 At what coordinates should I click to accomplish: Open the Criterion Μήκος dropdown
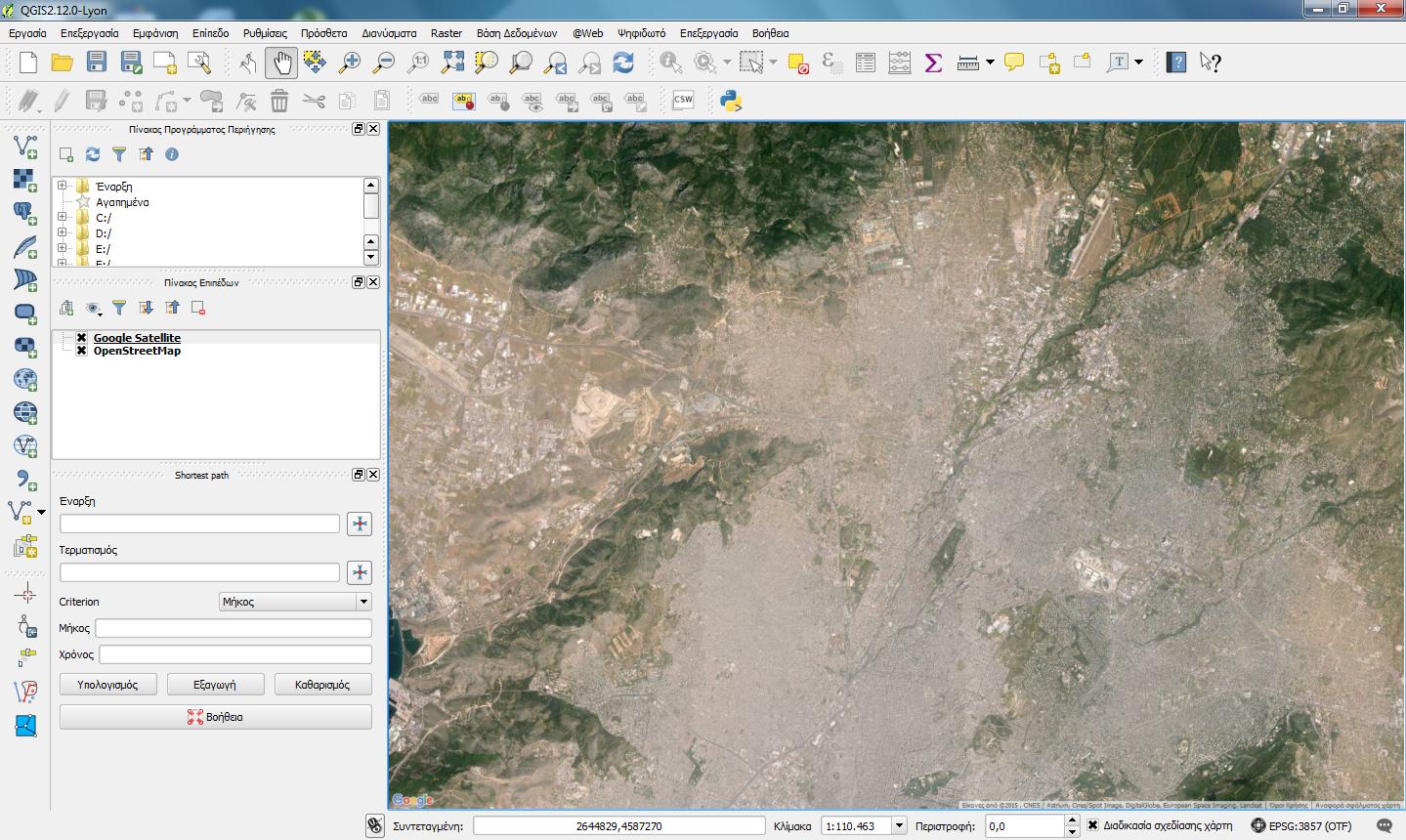coord(295,602)
